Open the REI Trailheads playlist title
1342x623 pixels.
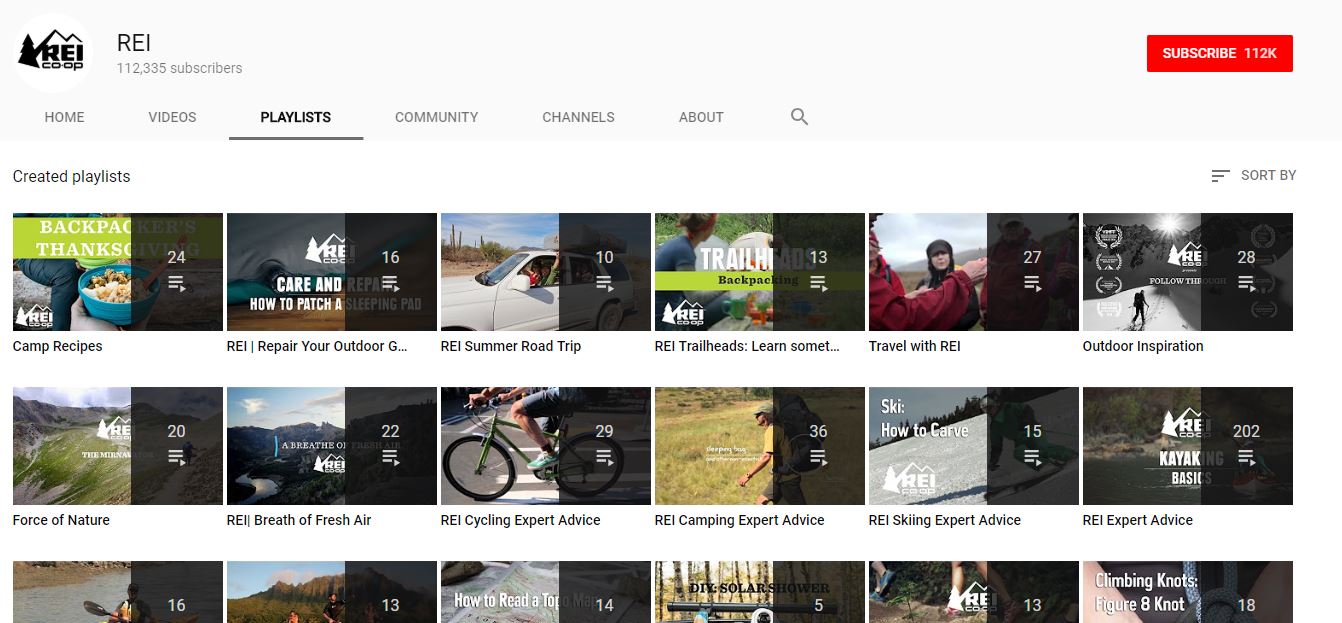[747, 346]
